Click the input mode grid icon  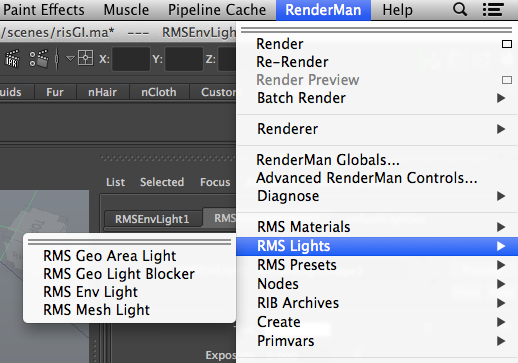click(85, 58)
